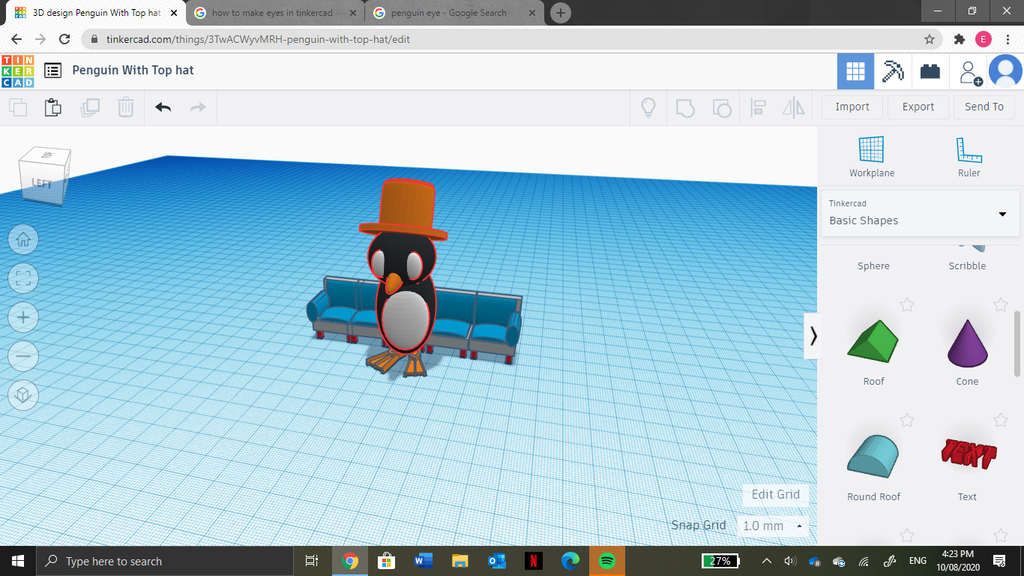The height and width of the screenshot is (576, 1024).
Task: Switch to 3D design grid view
Action: (x=856, y=71)
